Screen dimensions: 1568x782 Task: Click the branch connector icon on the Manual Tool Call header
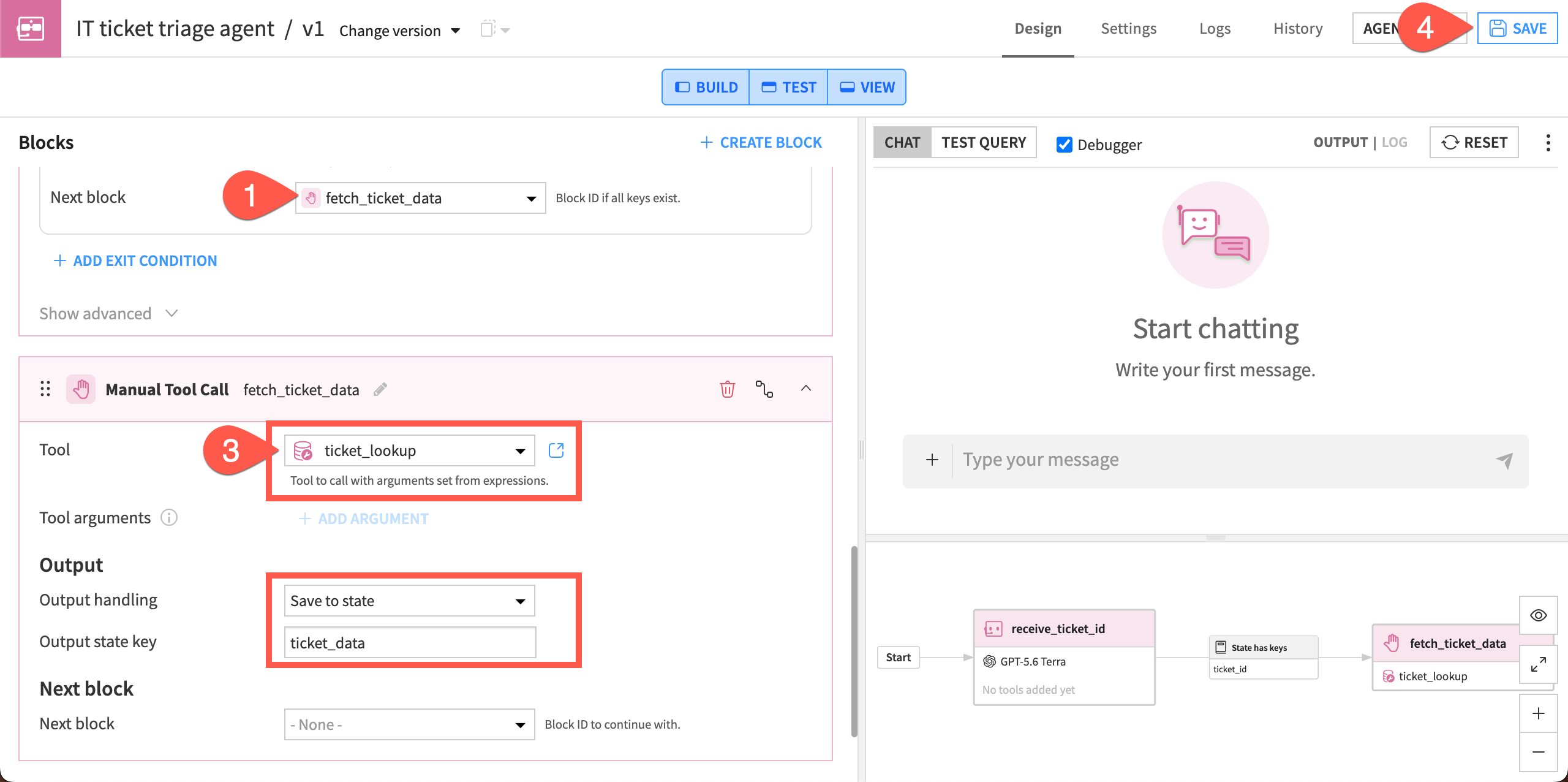pyautogui.click(x=764, y=389)
